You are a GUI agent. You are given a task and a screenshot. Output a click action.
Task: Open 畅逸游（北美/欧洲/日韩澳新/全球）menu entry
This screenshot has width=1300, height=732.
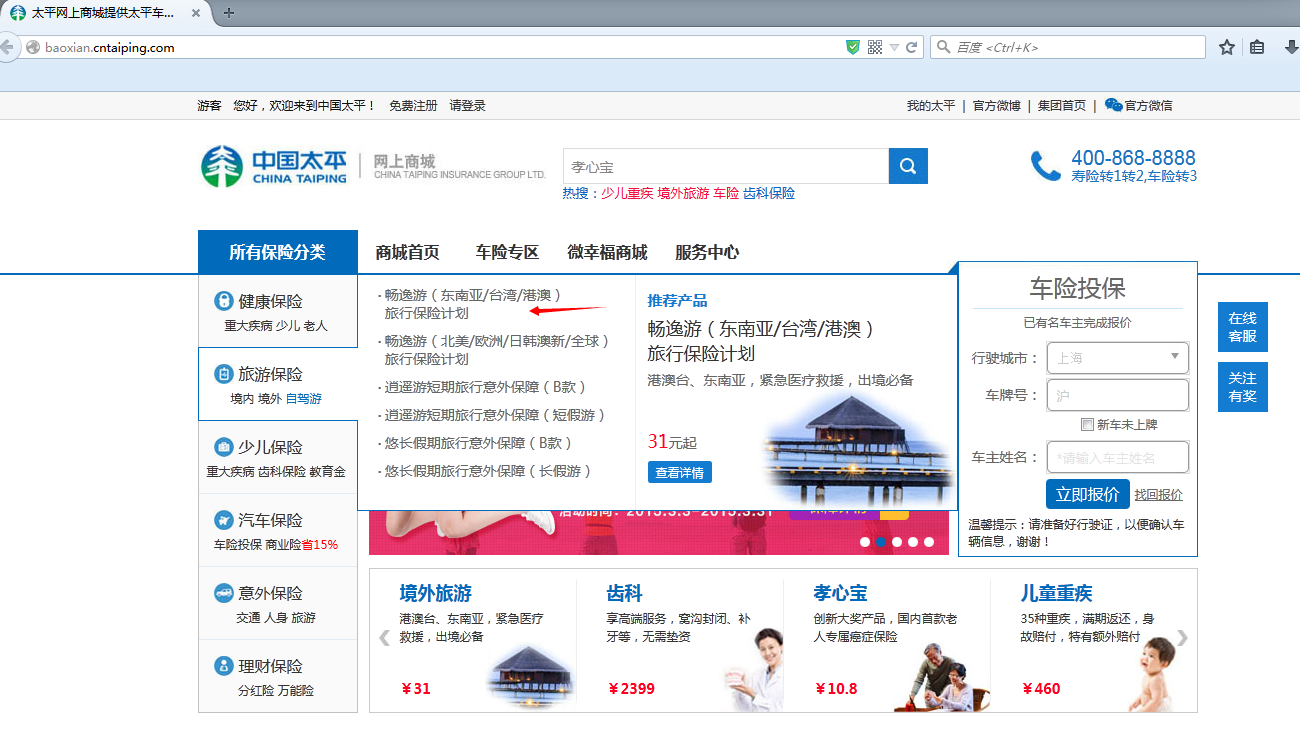pyautogui.click(x=497, y=350)
